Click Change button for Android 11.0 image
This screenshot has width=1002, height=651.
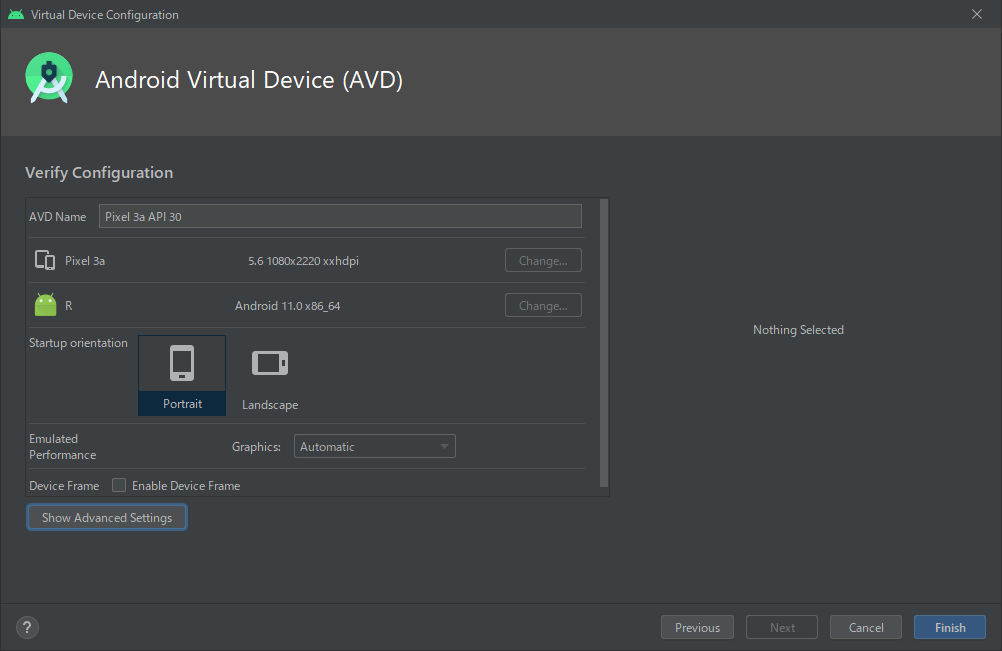click(x=543, y=305)
